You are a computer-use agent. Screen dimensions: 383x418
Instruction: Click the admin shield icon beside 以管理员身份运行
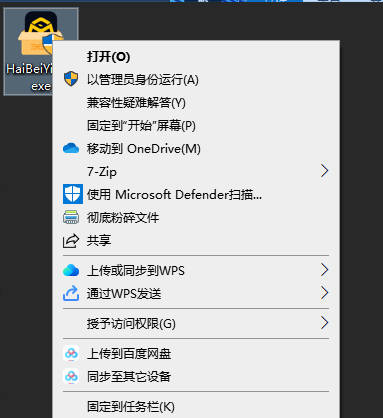71,79
